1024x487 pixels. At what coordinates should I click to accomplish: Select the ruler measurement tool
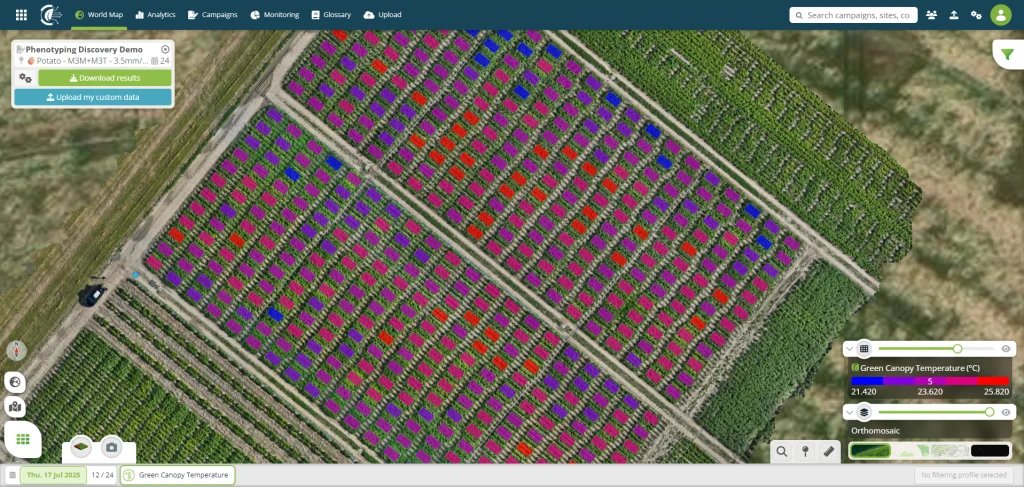[829, 451]
